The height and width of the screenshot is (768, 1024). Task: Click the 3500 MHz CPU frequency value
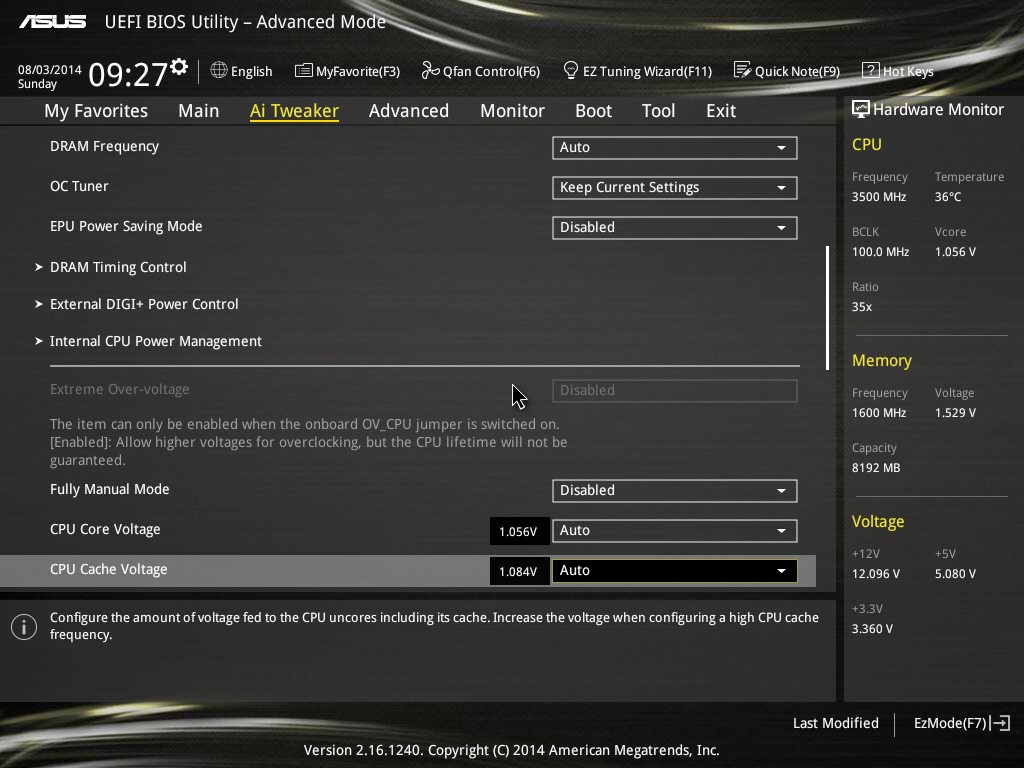tap(879, 197)
